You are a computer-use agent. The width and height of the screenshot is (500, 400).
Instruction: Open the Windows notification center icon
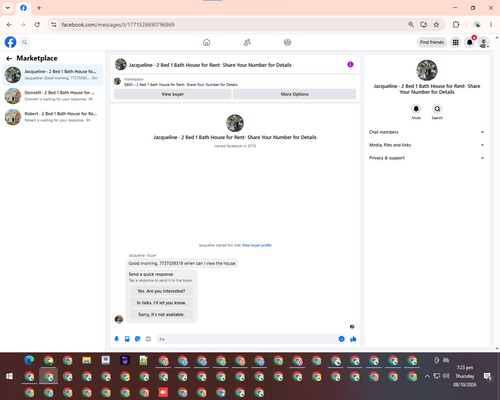[x=488, y=376]
